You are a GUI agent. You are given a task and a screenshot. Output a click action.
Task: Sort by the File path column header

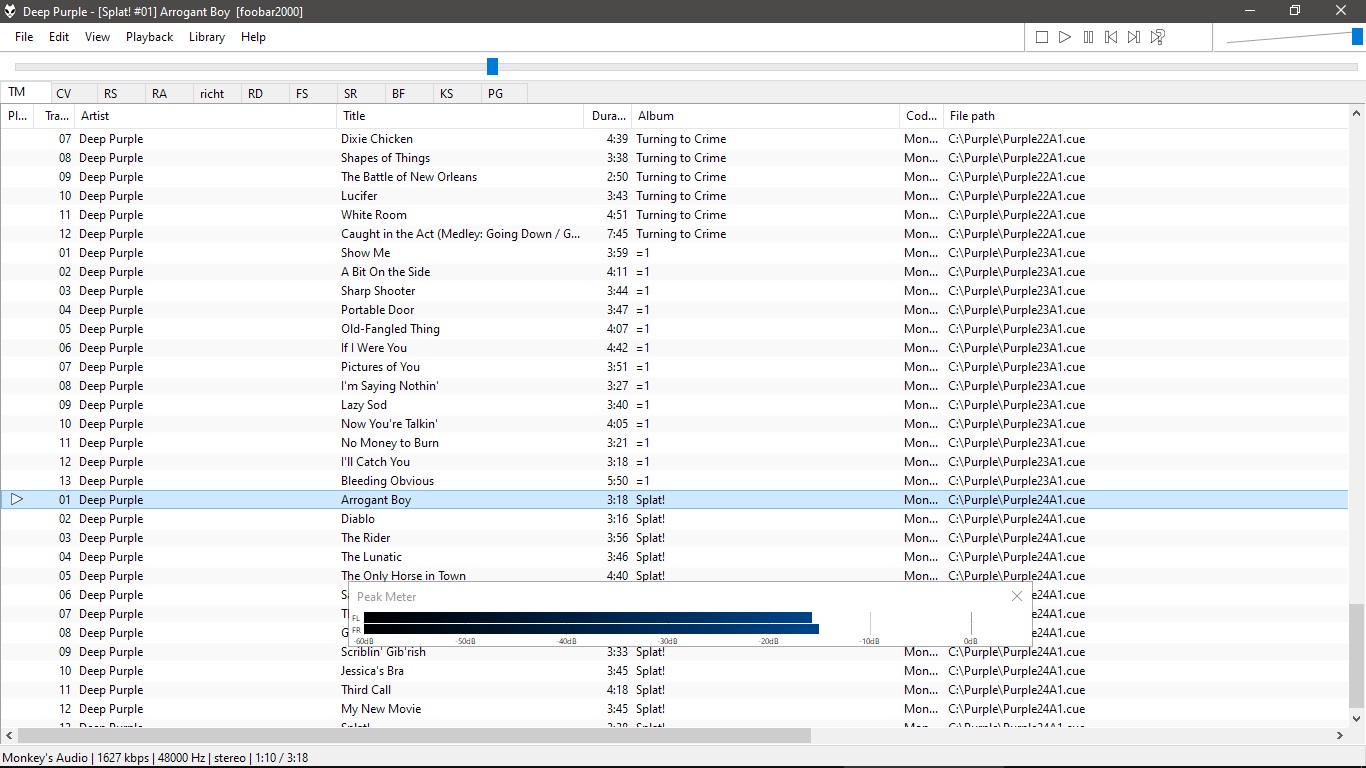(1146, 116)
